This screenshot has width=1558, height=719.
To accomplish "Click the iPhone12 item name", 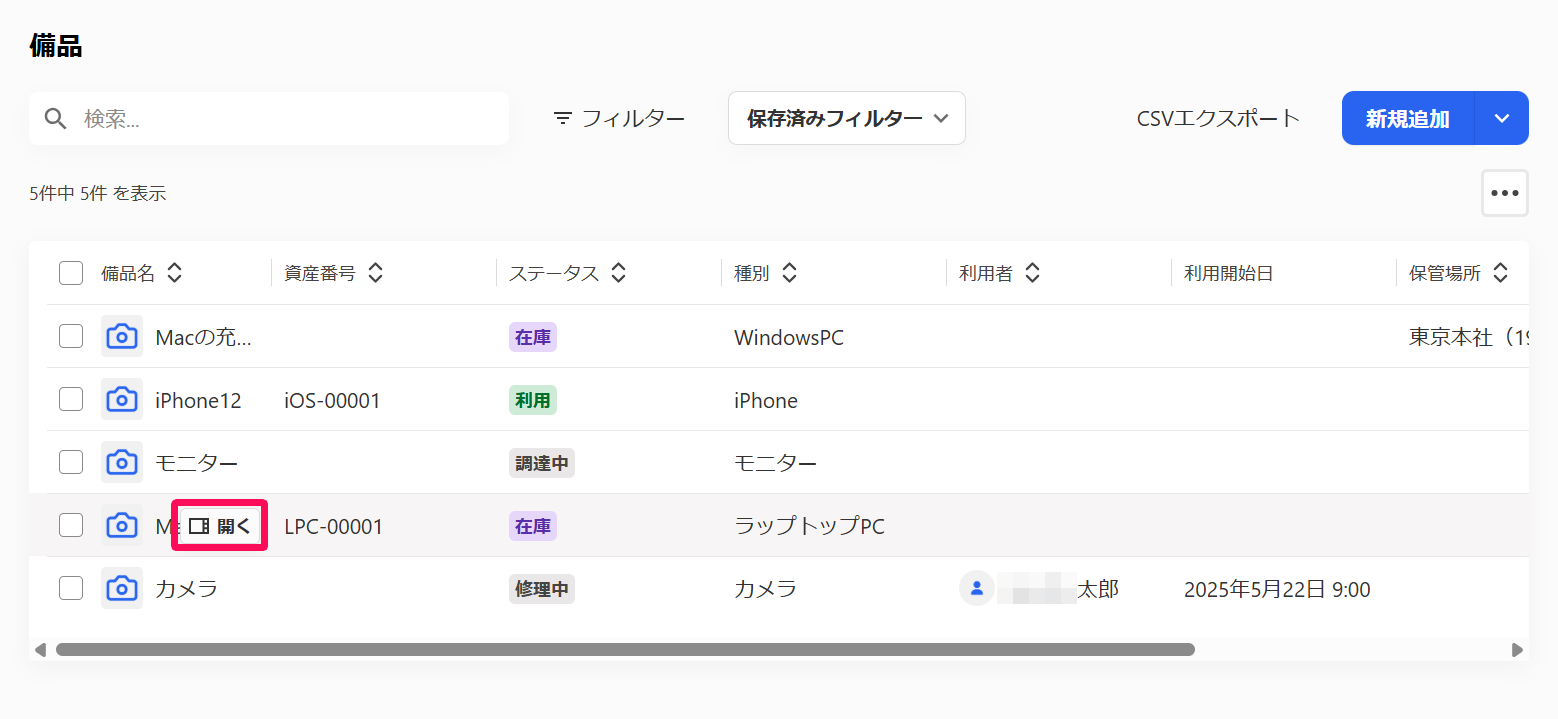I will 198,401.
